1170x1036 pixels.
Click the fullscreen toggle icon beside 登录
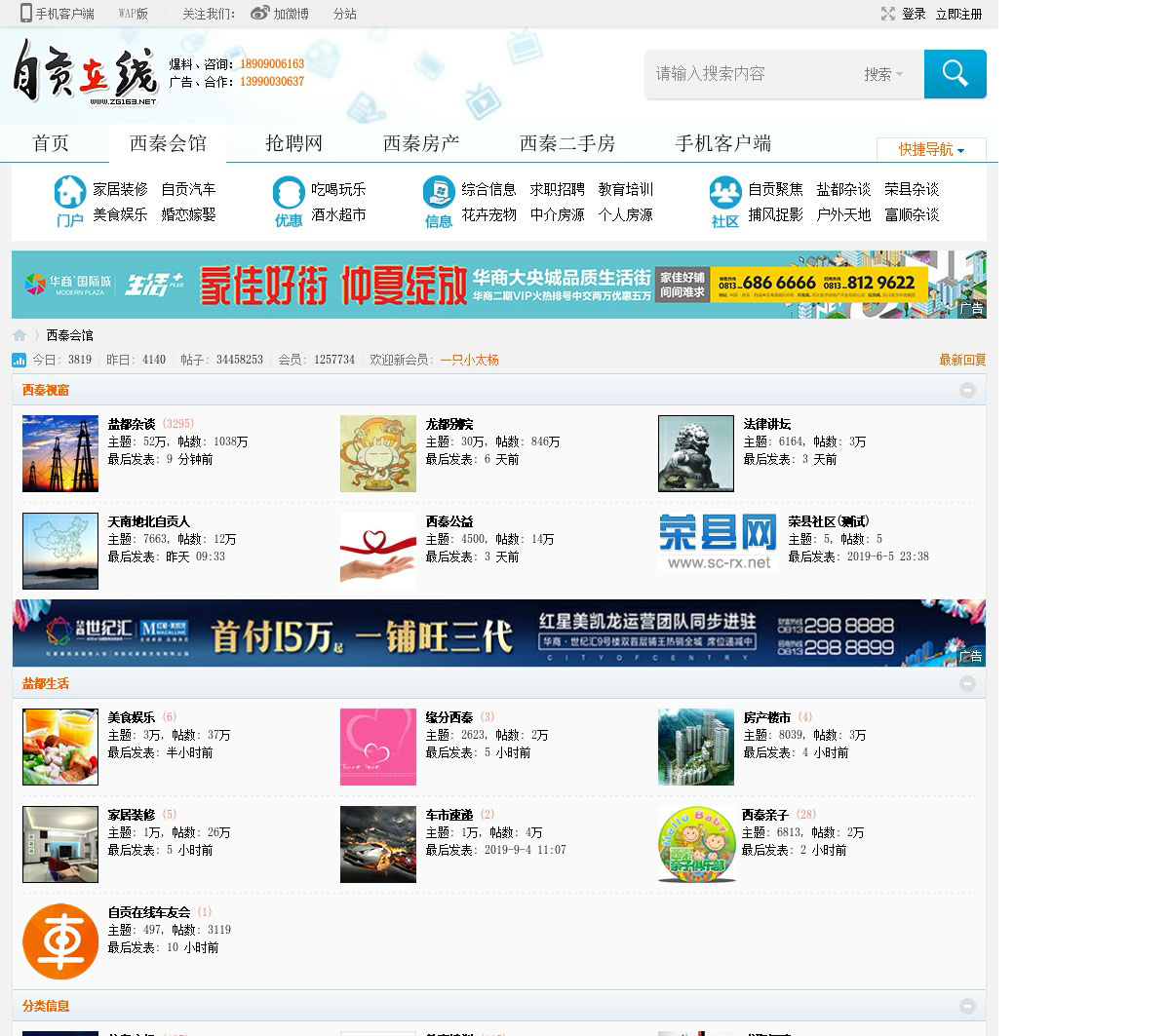pos(887,14)
